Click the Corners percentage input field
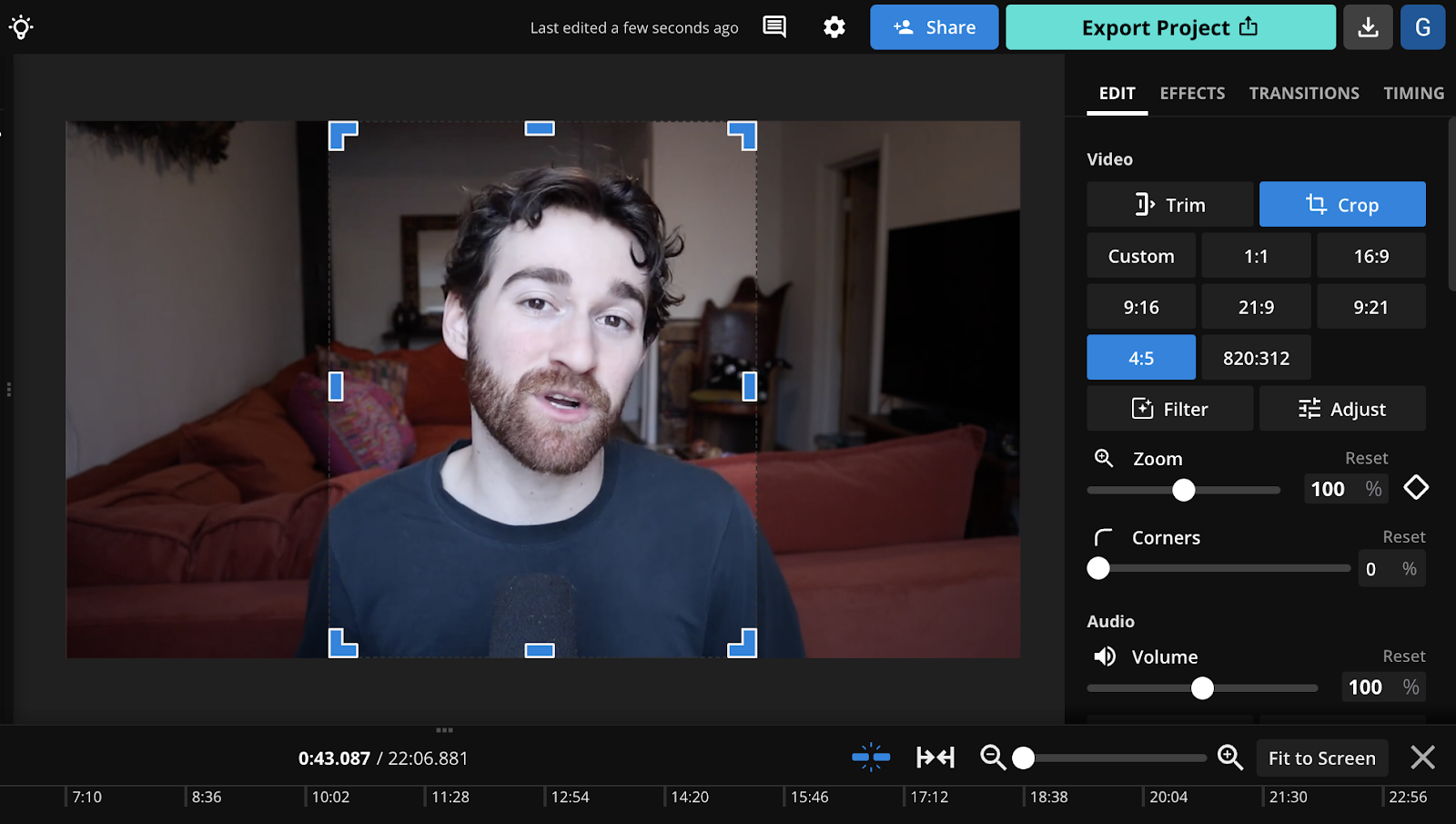The width and height of the screenshot is (1456, 824). tap(1392, 569)
